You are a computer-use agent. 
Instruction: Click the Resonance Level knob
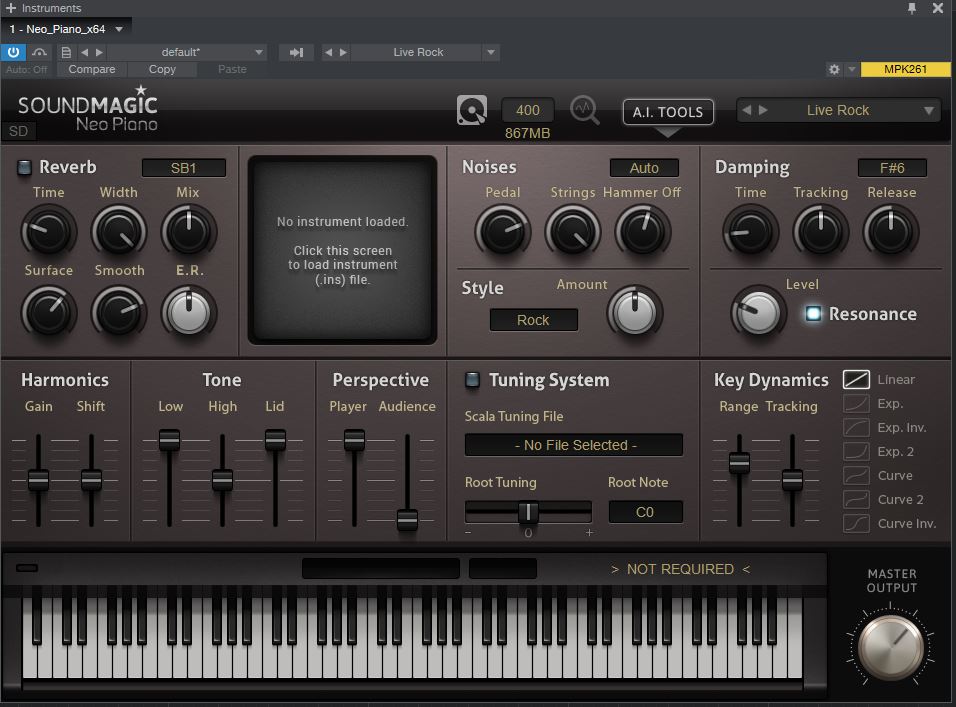(758, 312)
